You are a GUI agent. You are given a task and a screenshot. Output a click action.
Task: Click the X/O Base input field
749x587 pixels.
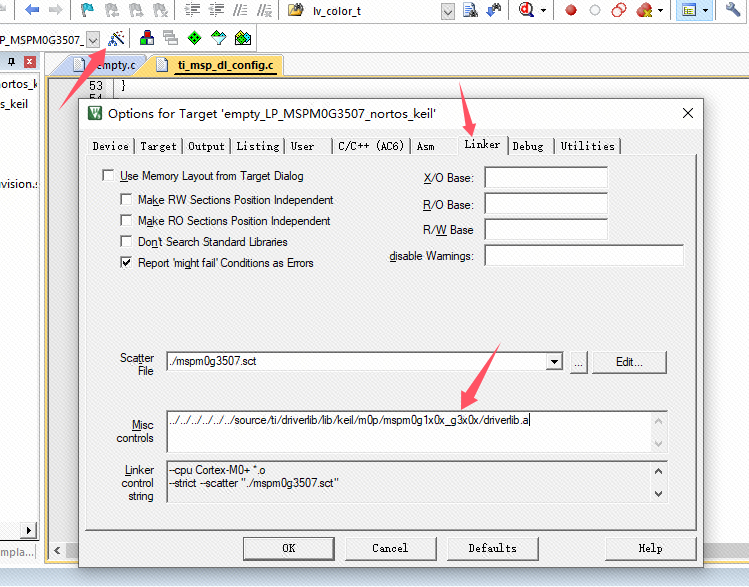click(x=546, y=178)
